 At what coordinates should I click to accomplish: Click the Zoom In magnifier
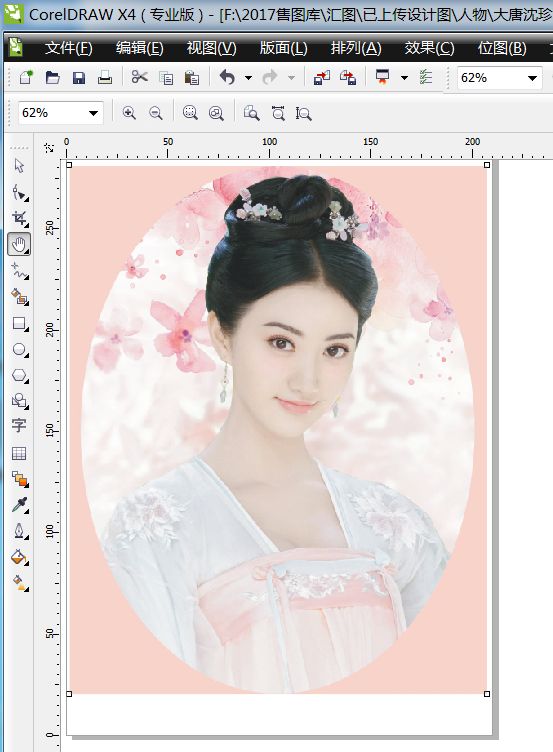(x=129, y=113)
